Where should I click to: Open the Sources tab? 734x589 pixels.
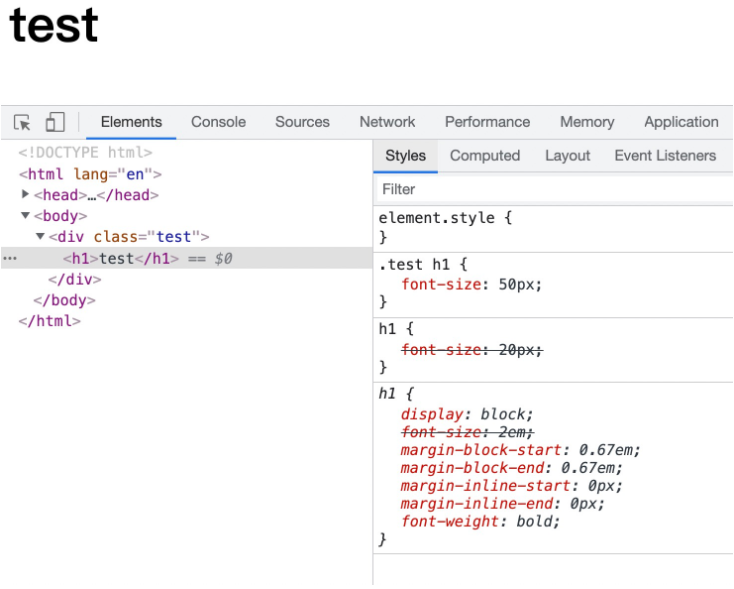[x=302, y=122]
